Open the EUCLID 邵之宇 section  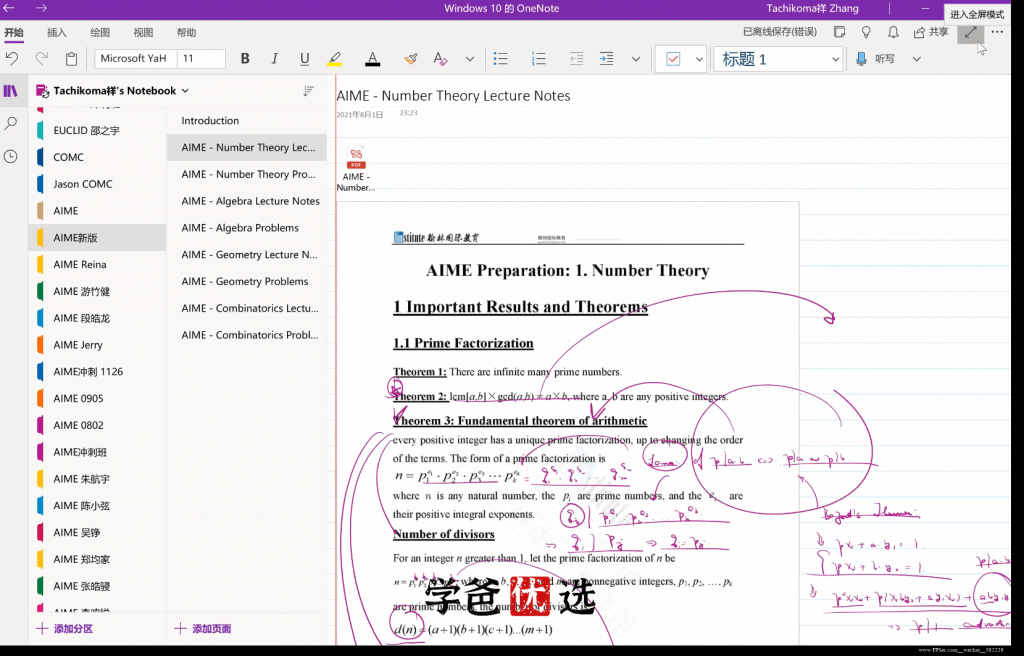(x=97, y=131)
